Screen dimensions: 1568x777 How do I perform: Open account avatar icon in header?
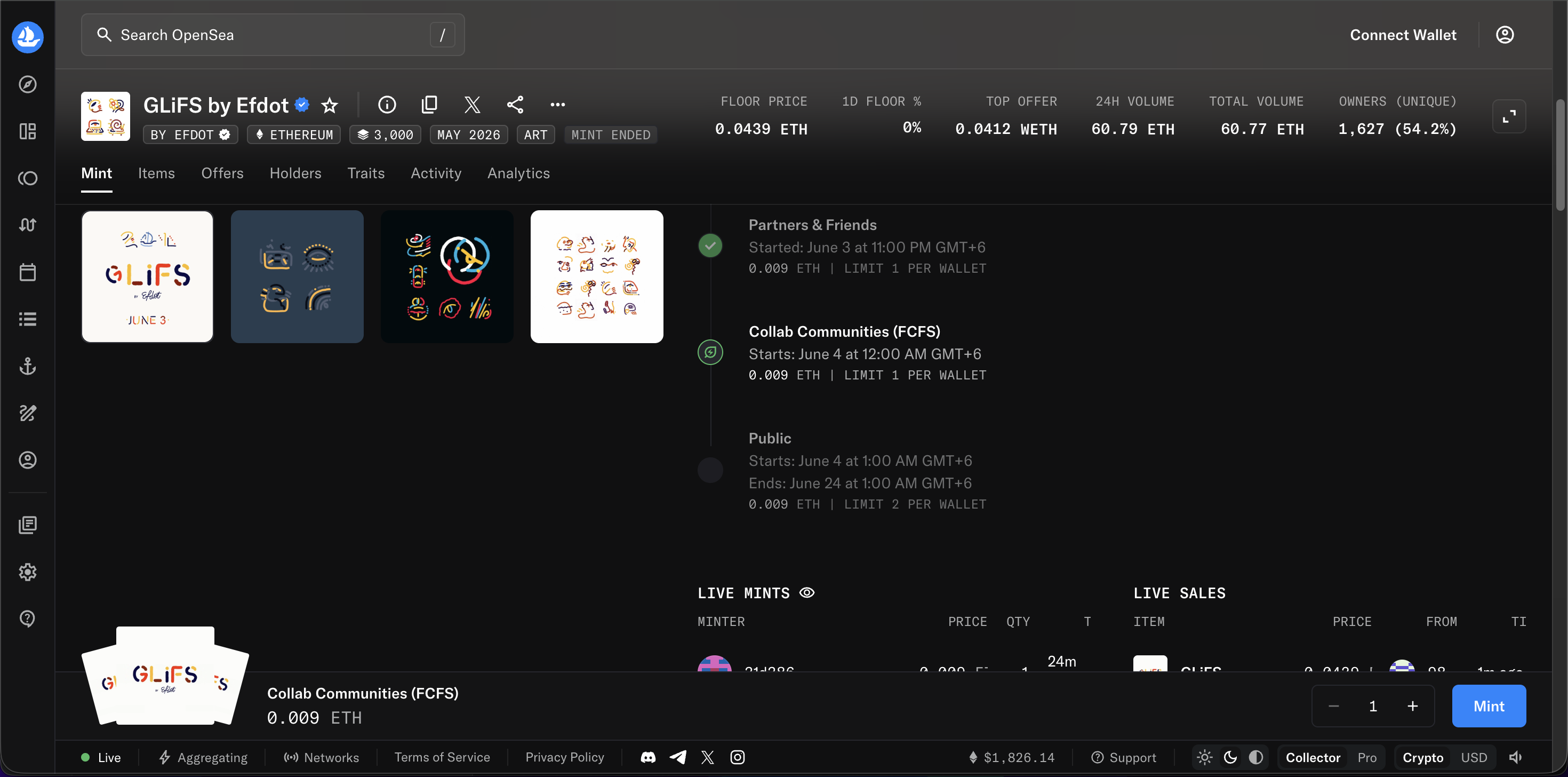tap(1505, 35)
